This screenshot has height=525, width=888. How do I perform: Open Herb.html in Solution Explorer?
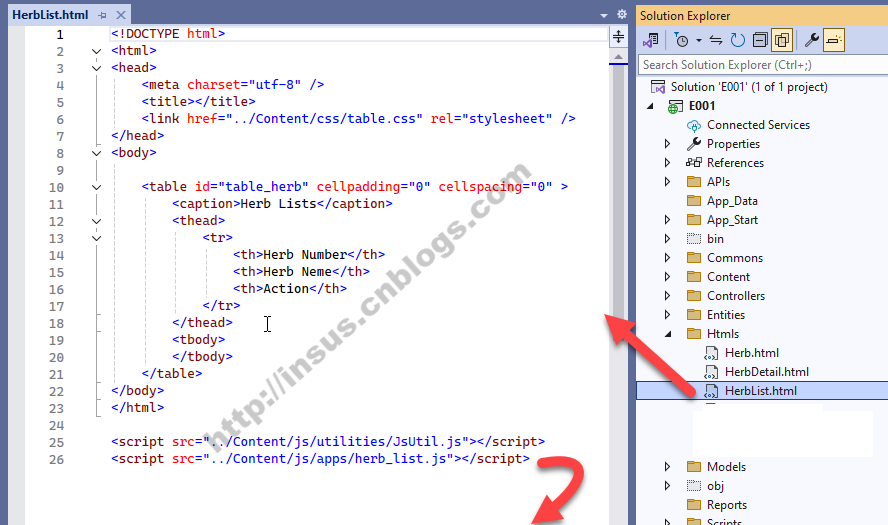pos(752,353)
